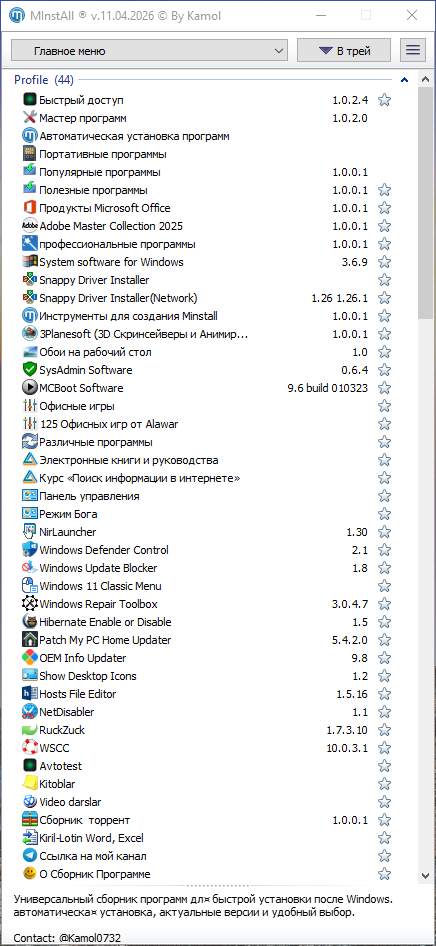
Task: Open the Telegram channel link icon
Action: [30, 856]
